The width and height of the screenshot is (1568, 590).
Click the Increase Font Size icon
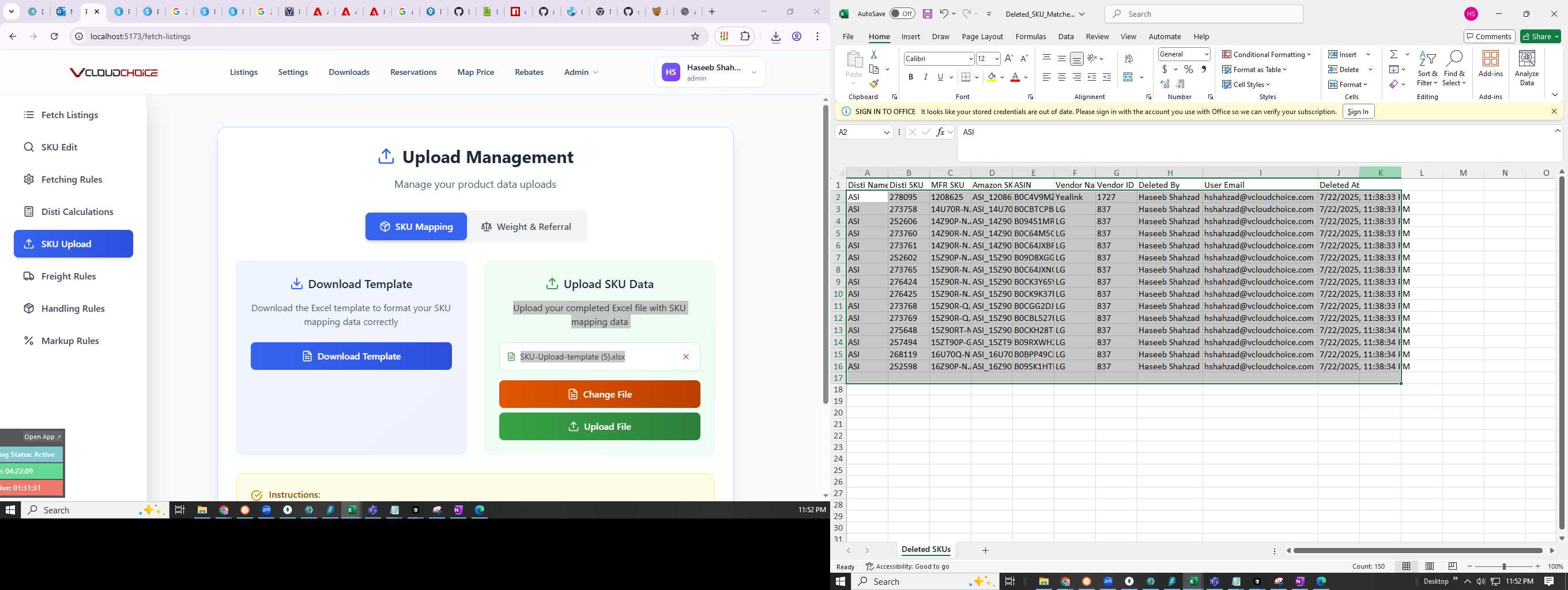(1009, 58)
